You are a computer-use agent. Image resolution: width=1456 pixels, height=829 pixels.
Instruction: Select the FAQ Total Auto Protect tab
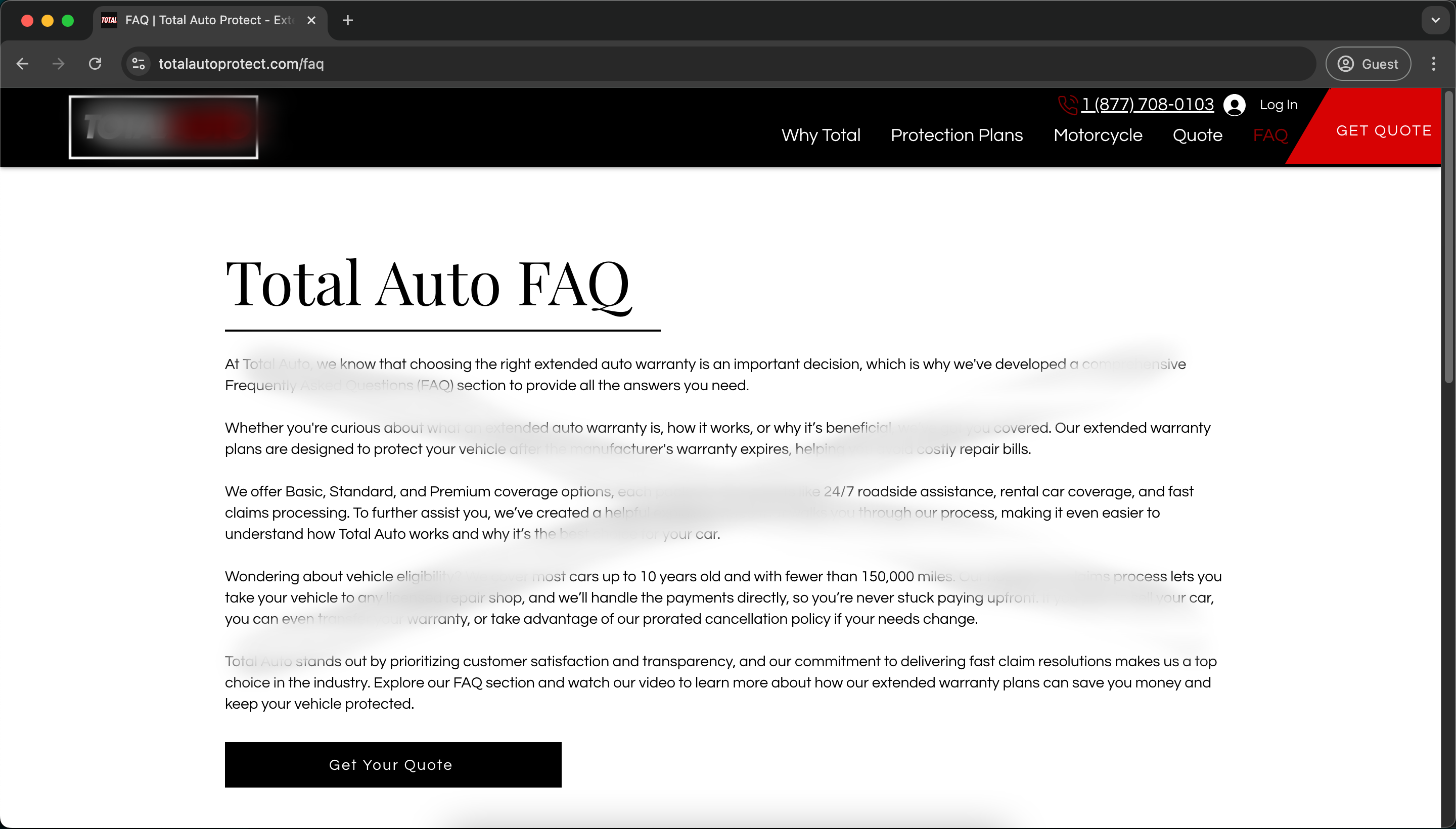tap(209, 21)
